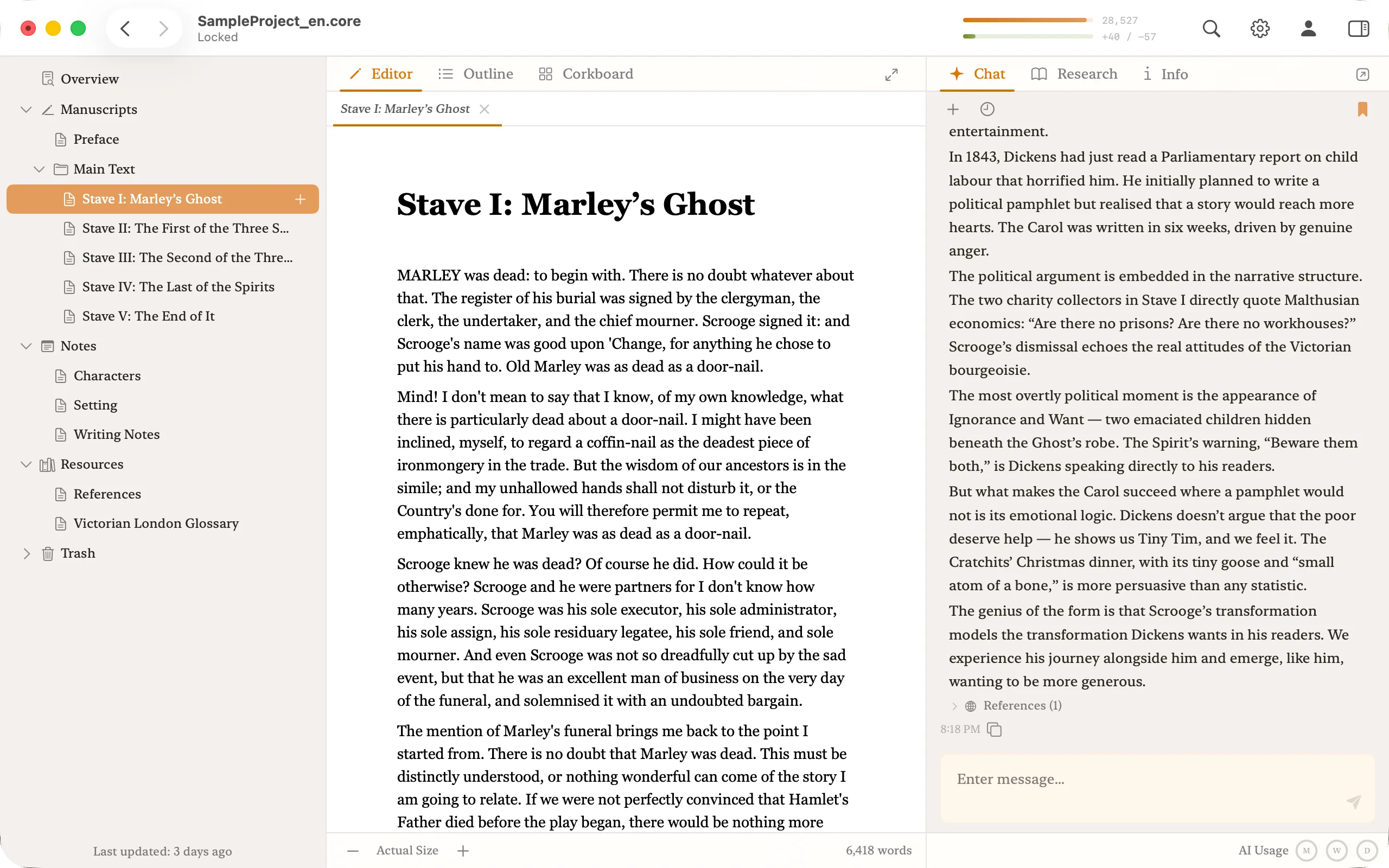Expand editor to full screen
This screenshot has height=868, width=1389.
coord(891,75)
